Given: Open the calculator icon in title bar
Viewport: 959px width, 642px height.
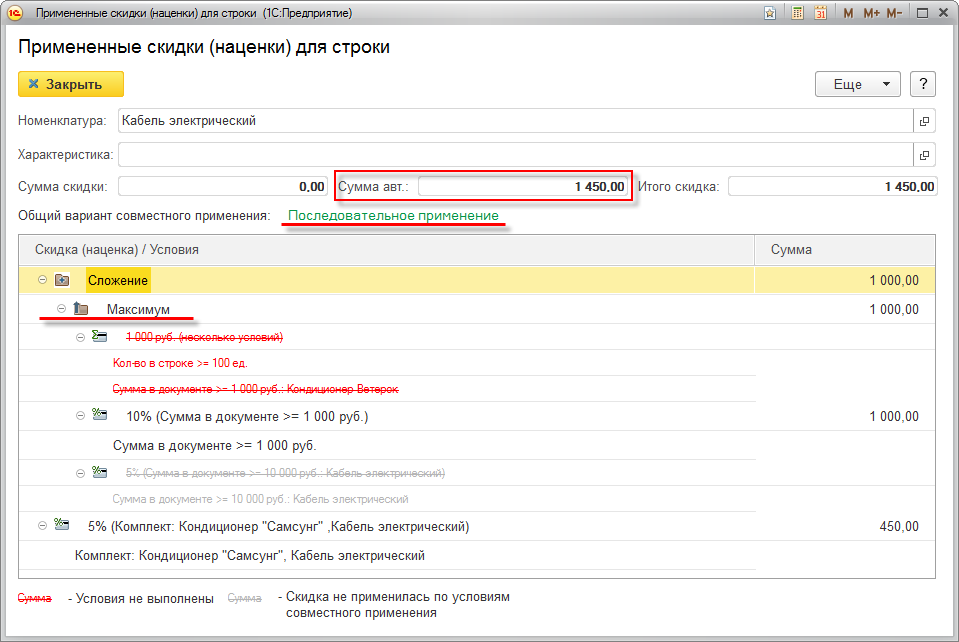Looking at the screenshot, I should tap(797, 13).
